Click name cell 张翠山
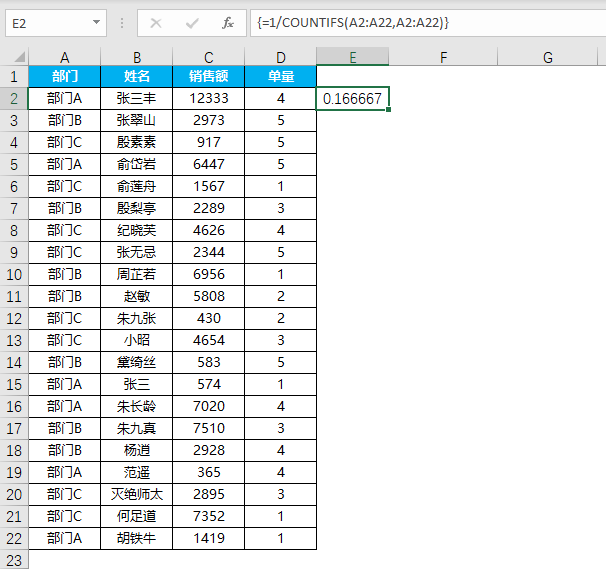Screen dimensions: 606x569 [x=136, y=121]
